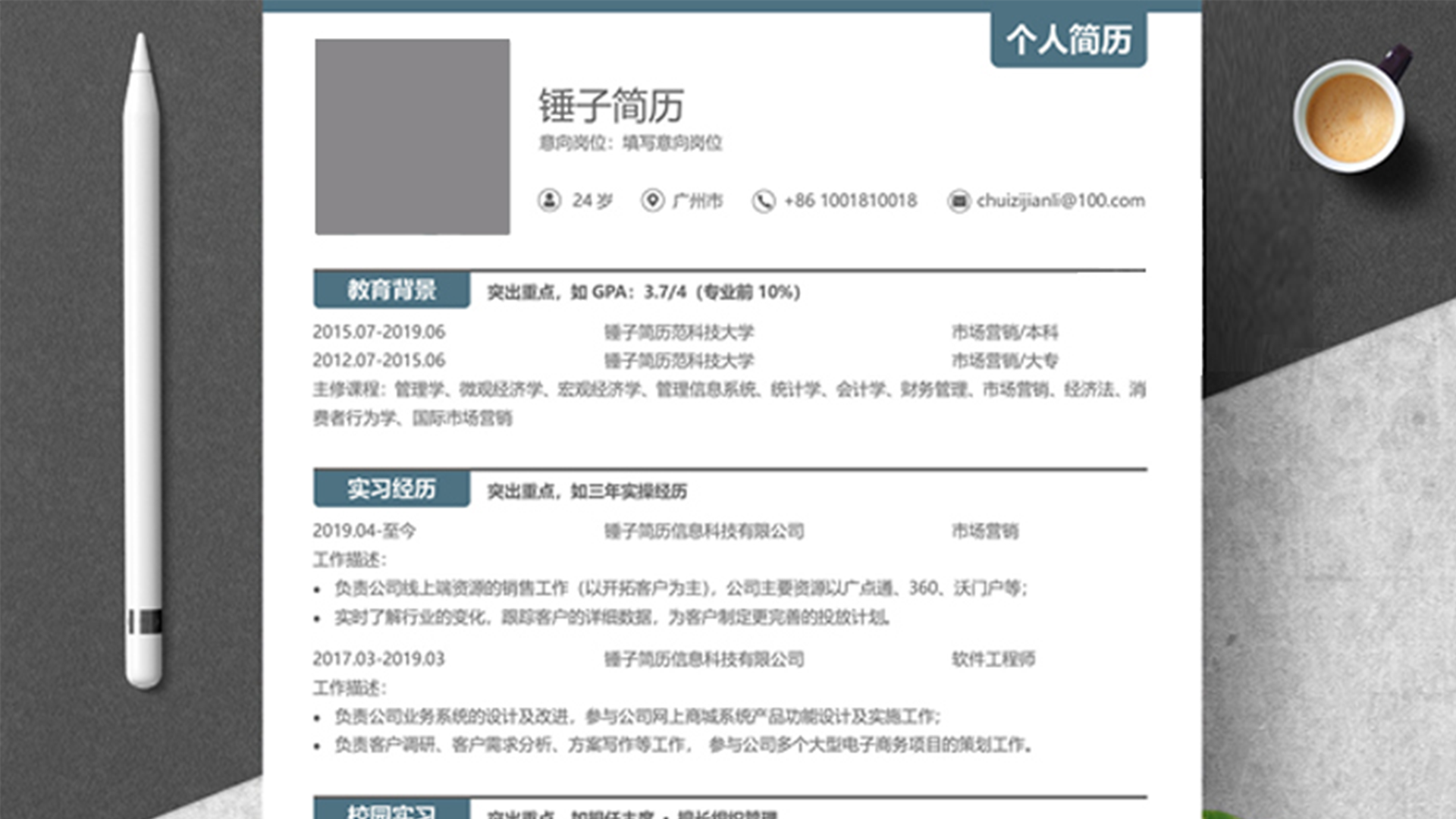Click the 市场营销 job title in the 2019.04 row
Image resolution: width=1456 pixels, height=819 pixels.
coord(985,531)
